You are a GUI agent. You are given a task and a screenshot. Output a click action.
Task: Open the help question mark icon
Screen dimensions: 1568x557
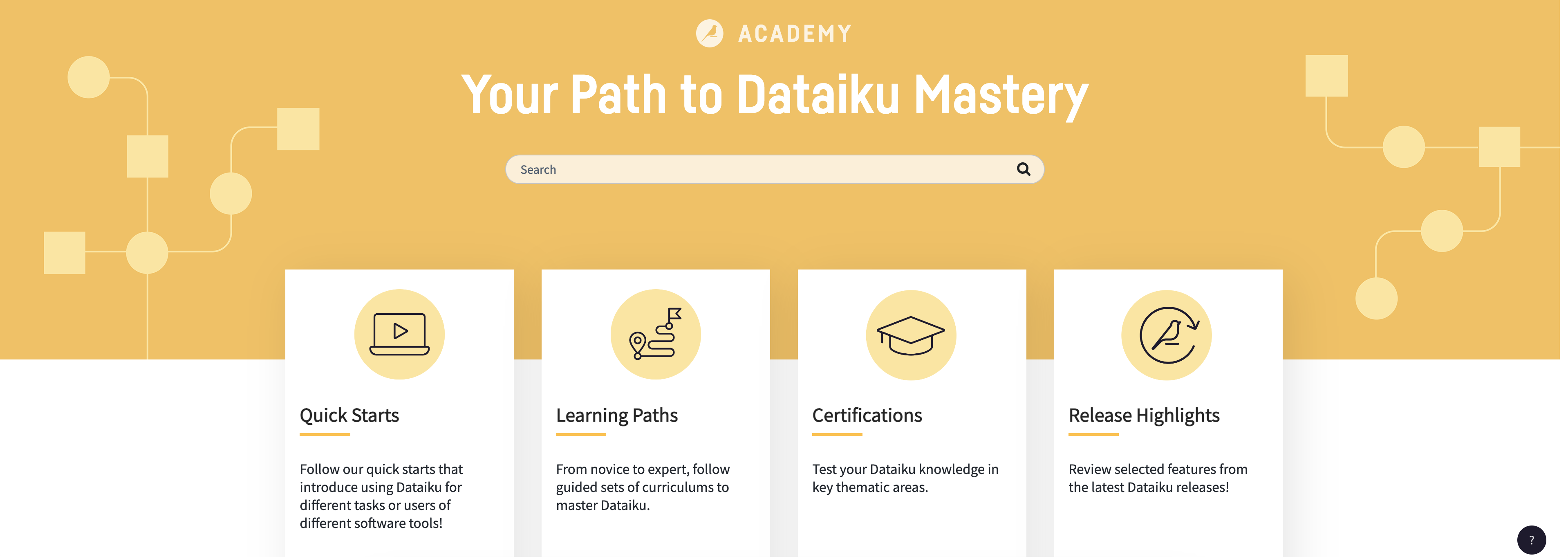1532,540
